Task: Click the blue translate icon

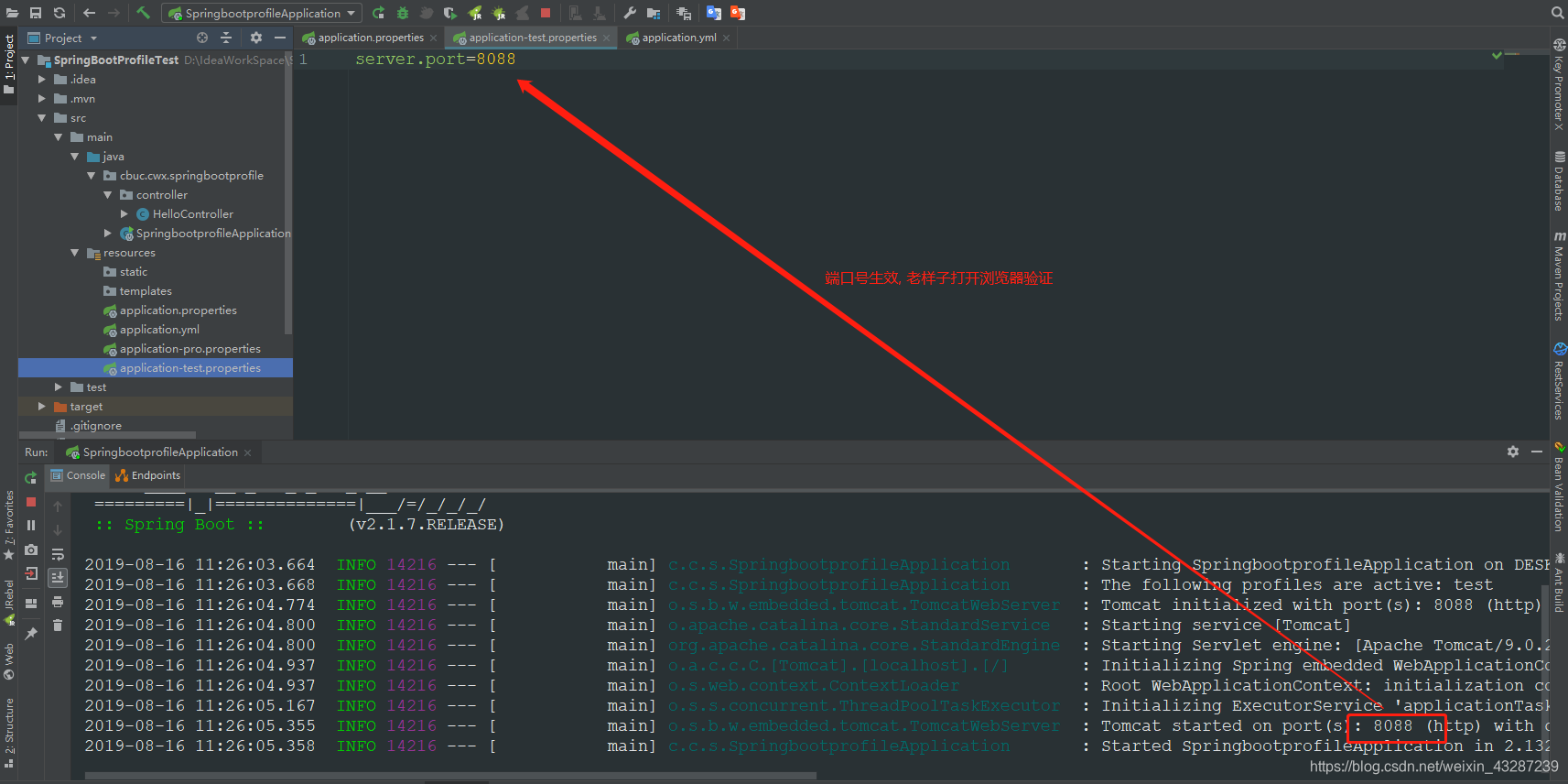Action: pos(714,13)
